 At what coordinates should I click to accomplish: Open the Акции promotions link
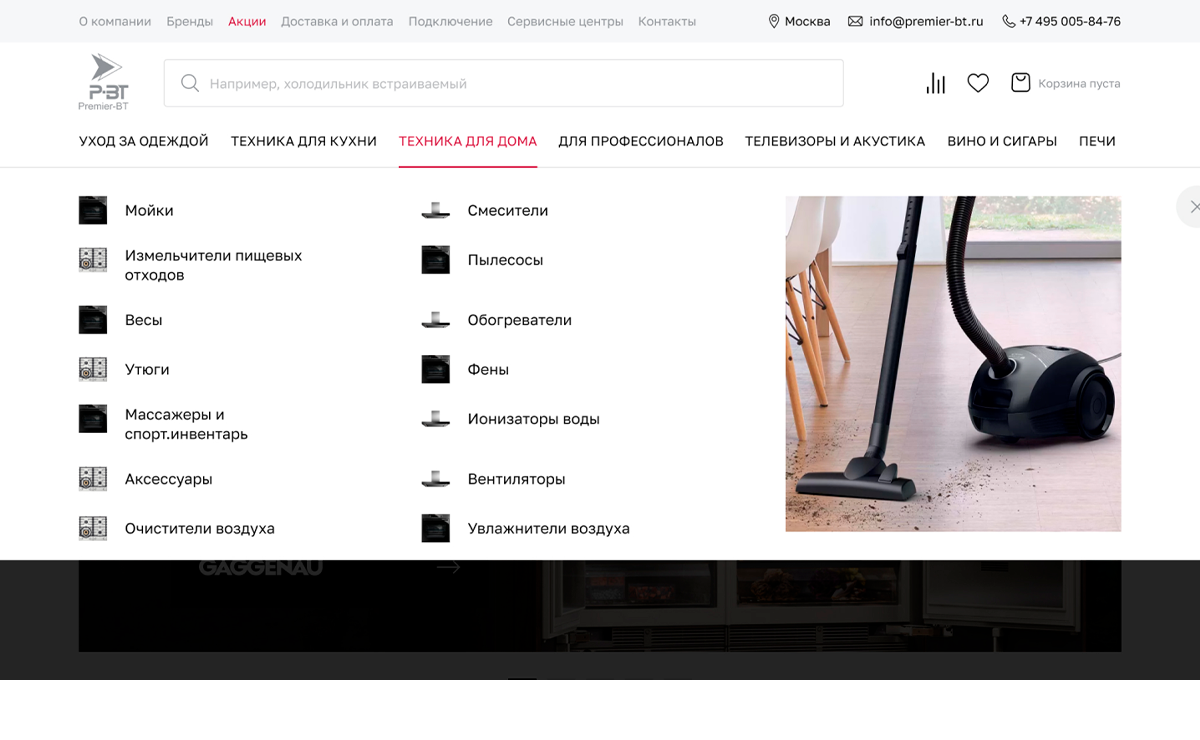tap(247, 21)
